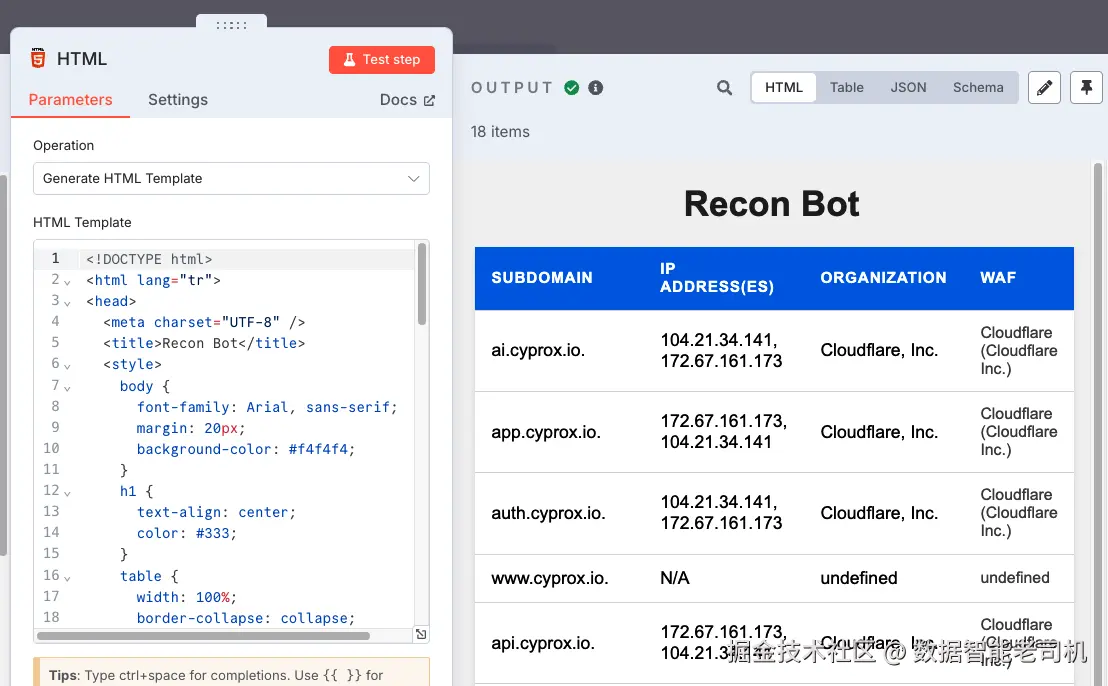This screenshot has height=686, width=1108.
Task: Click the green output success checkmark
Action: 572,88
